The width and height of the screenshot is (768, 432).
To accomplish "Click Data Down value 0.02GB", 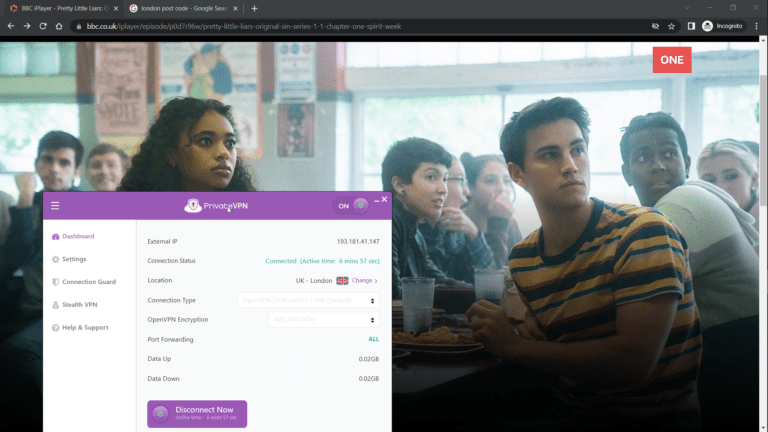I will (369, 379).
